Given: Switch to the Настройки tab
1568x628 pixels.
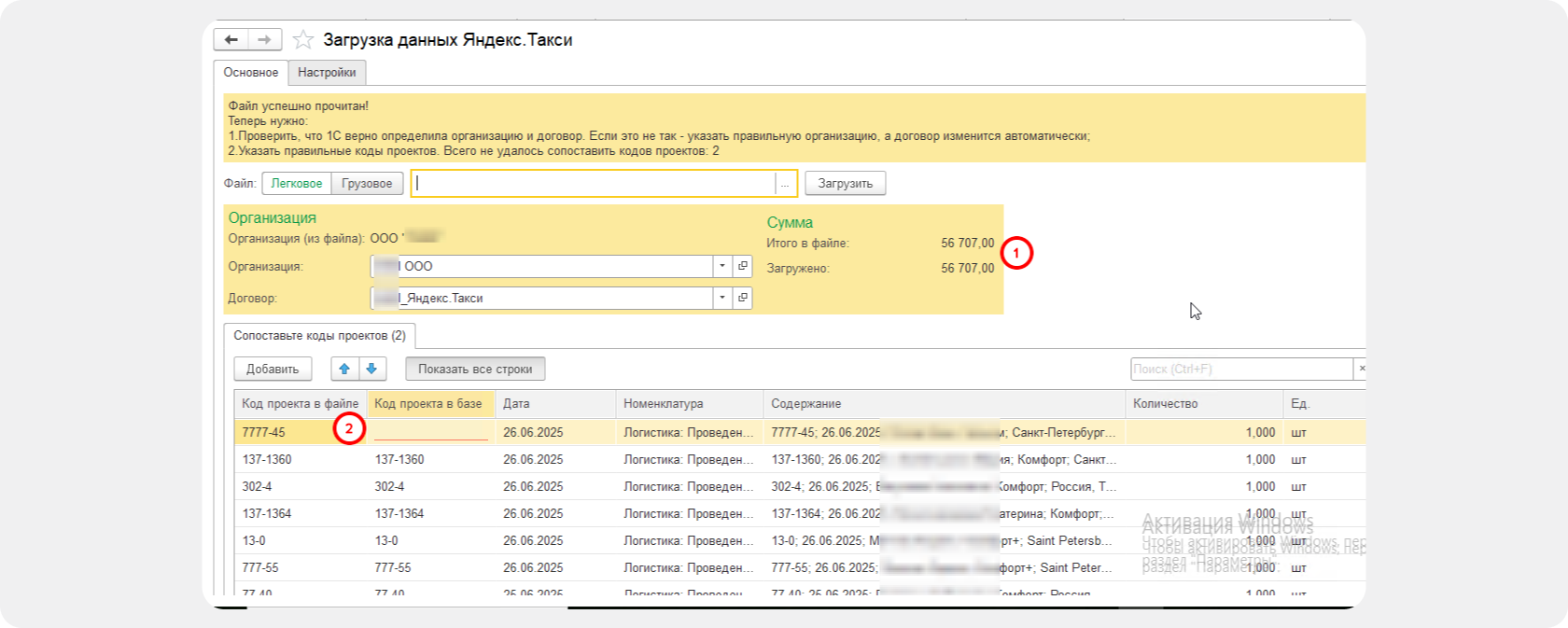Looking at the screenshot, I should [x=327, y=73].
